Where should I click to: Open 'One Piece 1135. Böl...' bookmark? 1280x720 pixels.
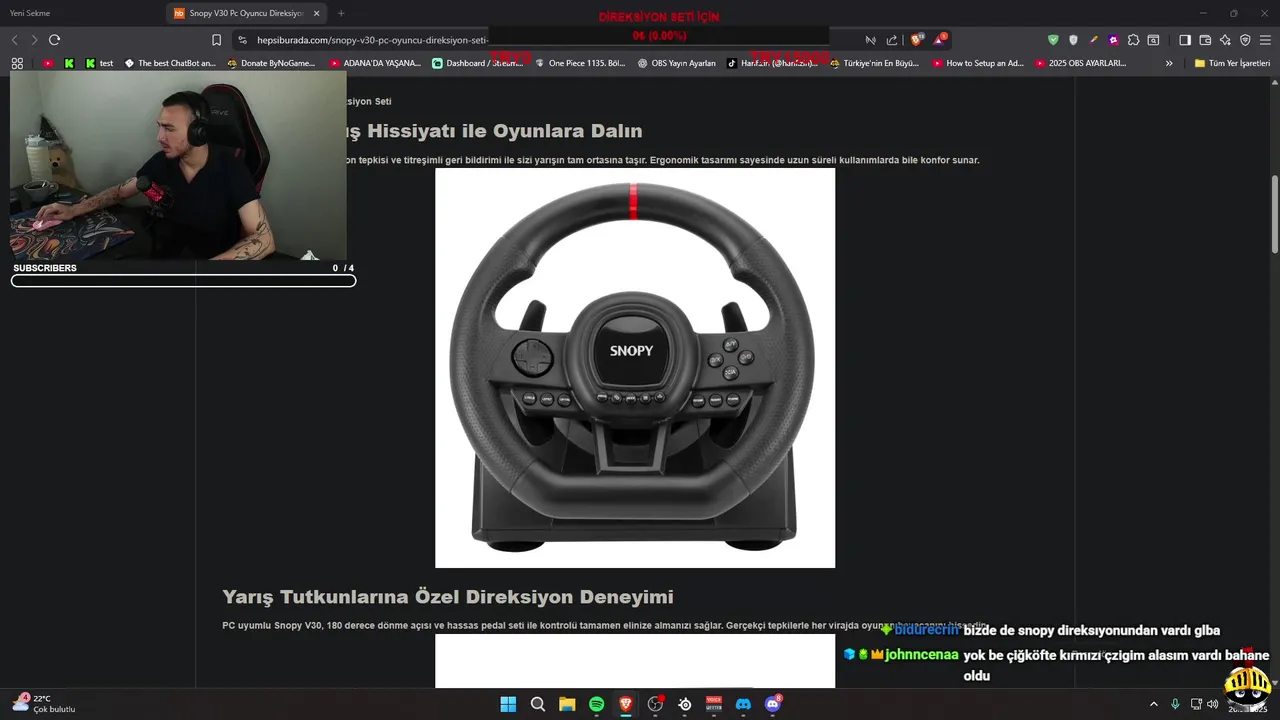580,63
